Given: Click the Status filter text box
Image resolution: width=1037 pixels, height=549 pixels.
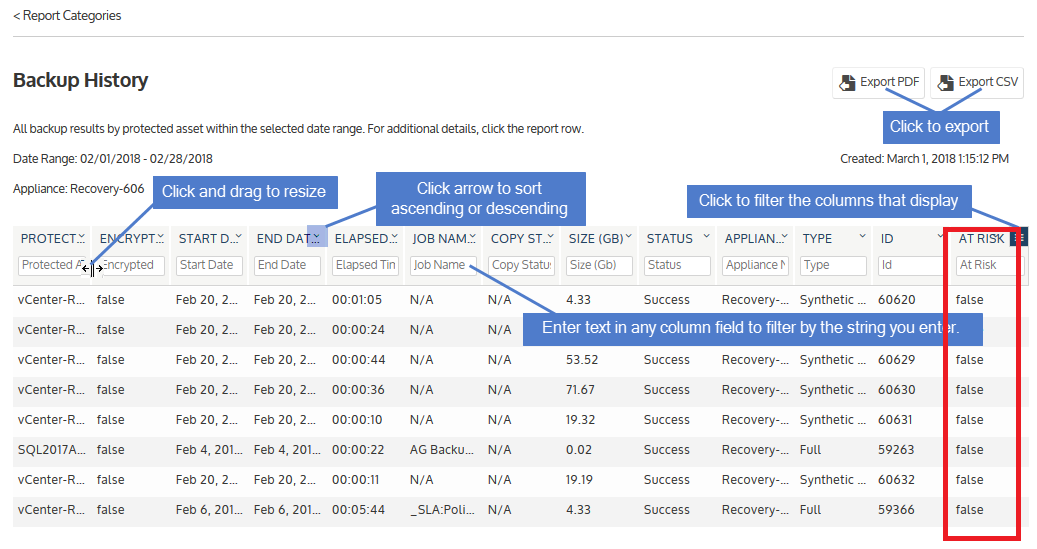Looking at the screenshot, I should pyautogui.click(x=677, y=265).
